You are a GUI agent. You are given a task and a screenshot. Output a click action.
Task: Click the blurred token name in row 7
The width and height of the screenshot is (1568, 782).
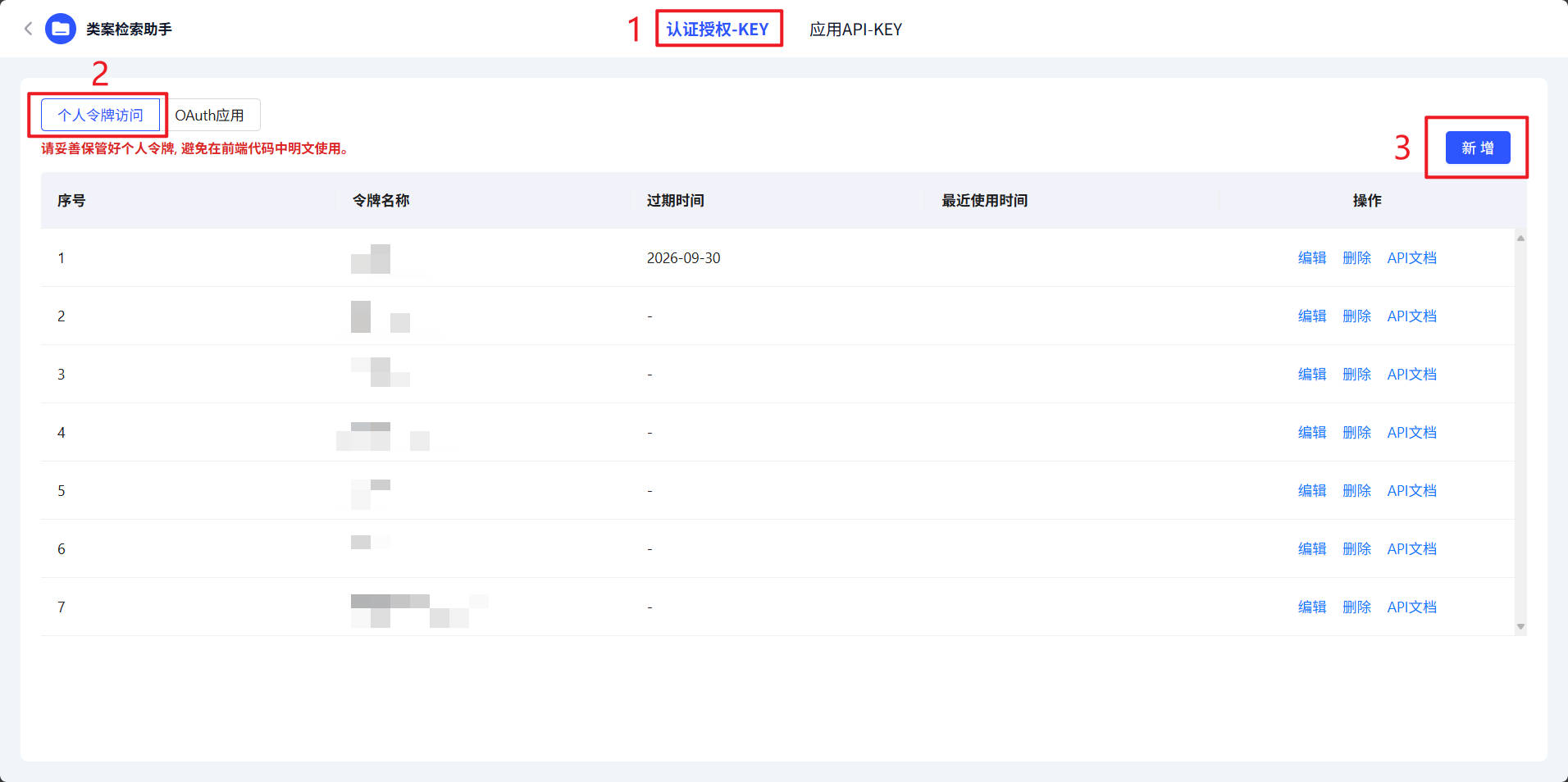click(420, 611)
